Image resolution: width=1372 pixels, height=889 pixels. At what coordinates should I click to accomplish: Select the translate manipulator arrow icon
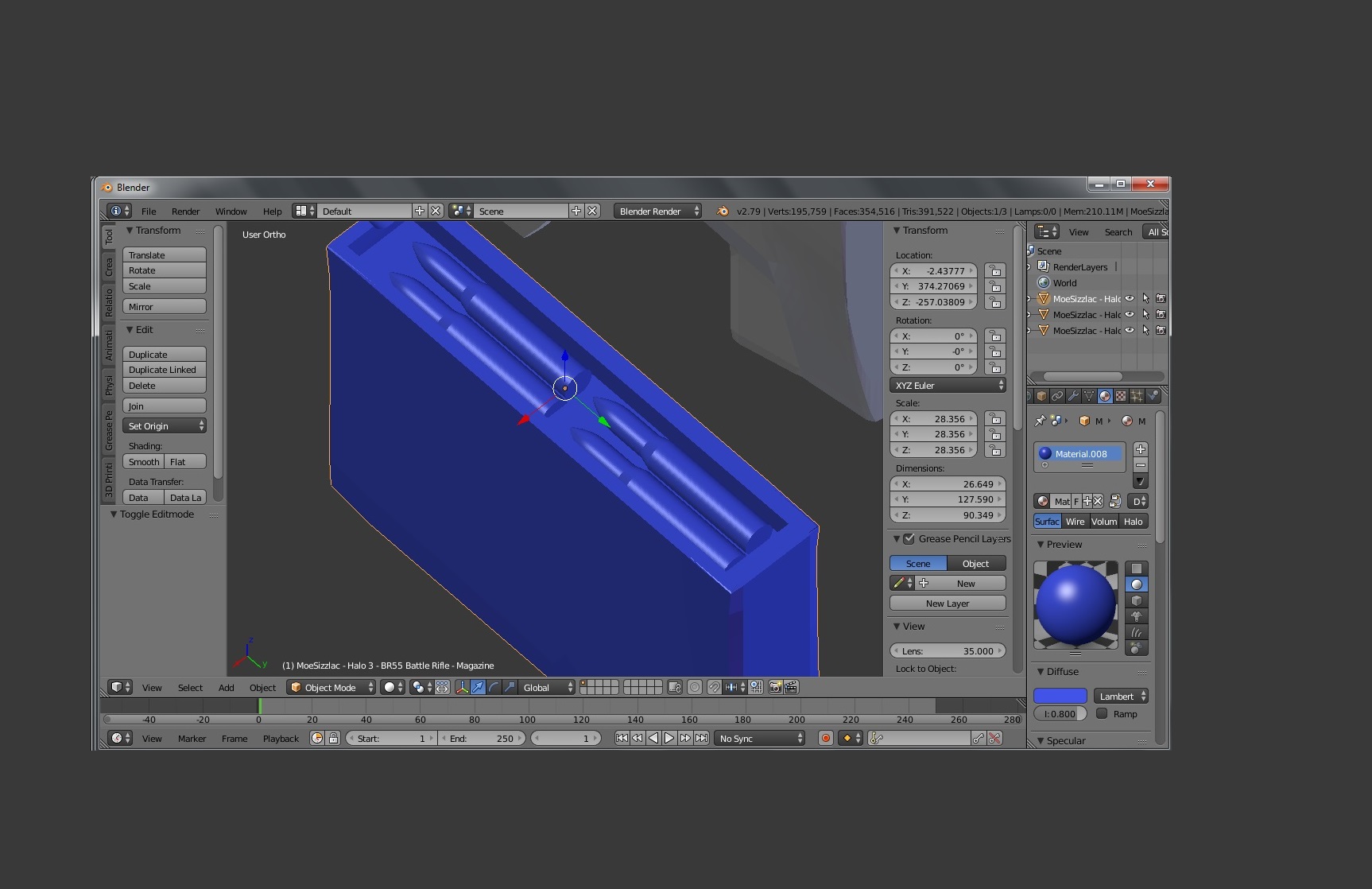[478, 687]
